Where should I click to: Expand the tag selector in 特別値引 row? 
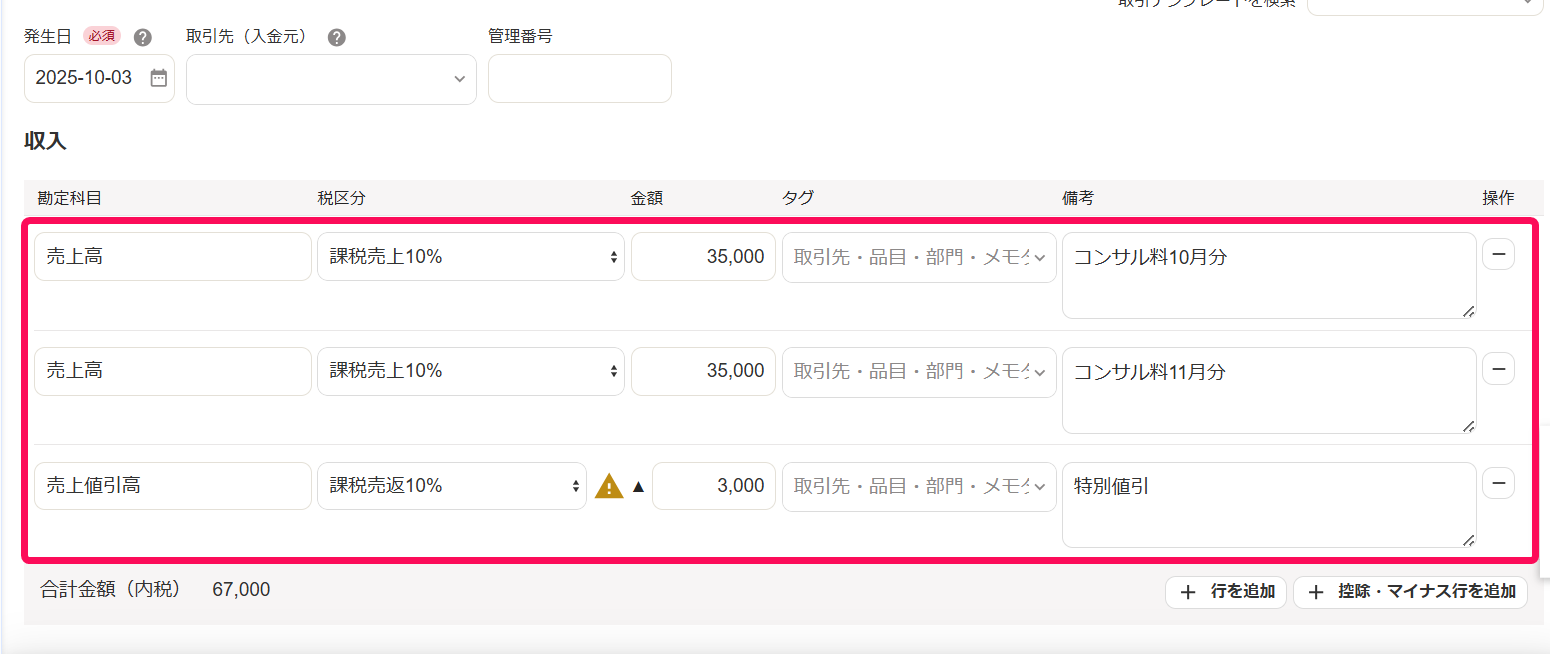click(919, 486)
